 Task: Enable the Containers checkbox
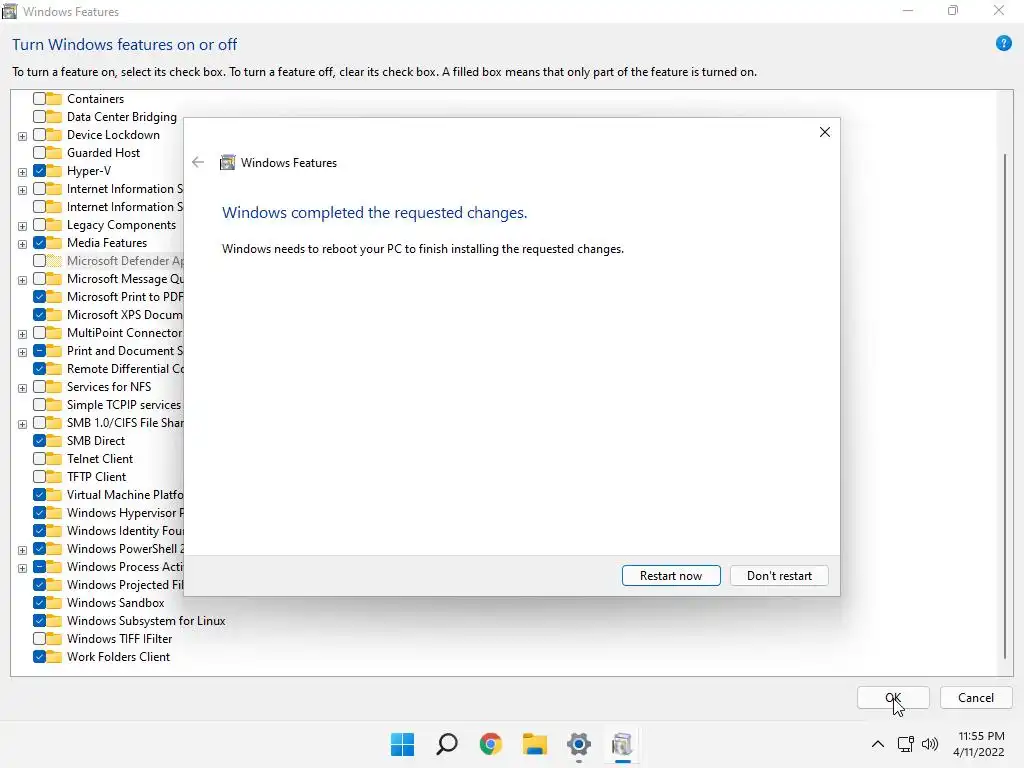[39, 99]
